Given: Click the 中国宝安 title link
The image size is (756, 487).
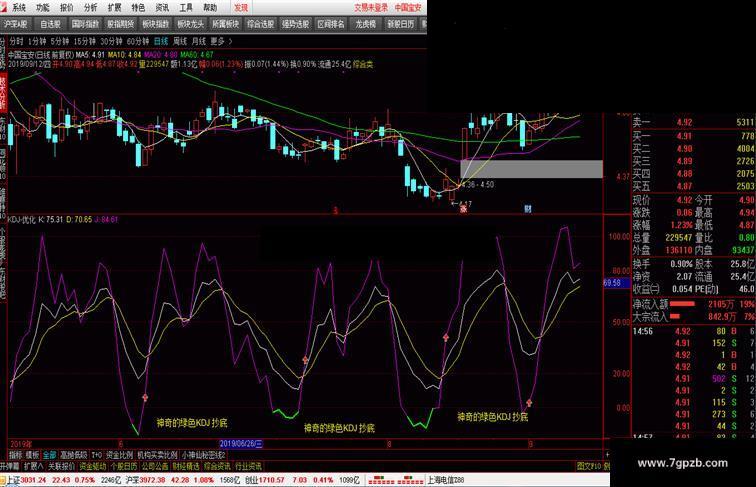Looking at the screenshot, I should click(408, 8).
